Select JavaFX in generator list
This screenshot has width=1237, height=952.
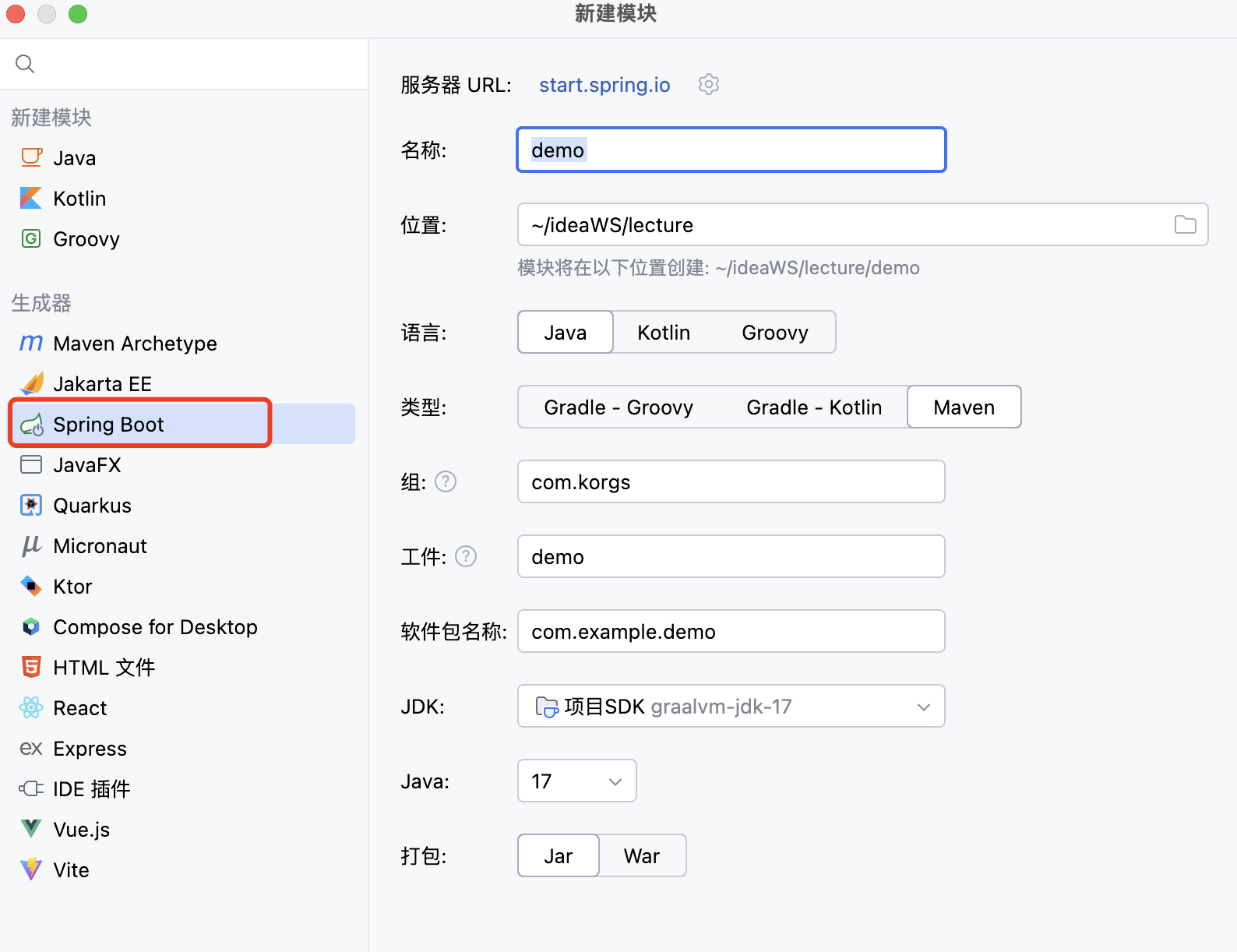click(184, 464)
